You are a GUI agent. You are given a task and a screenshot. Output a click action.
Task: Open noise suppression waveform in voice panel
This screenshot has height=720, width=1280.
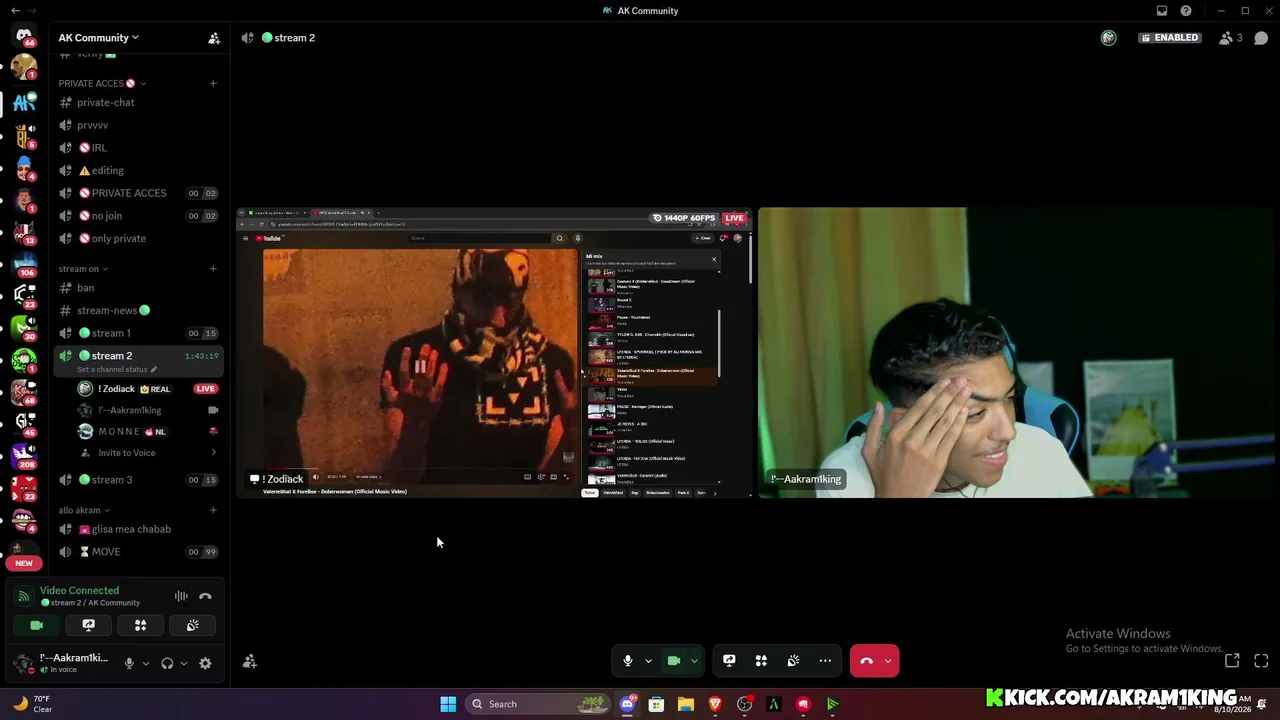click(181, 596)
